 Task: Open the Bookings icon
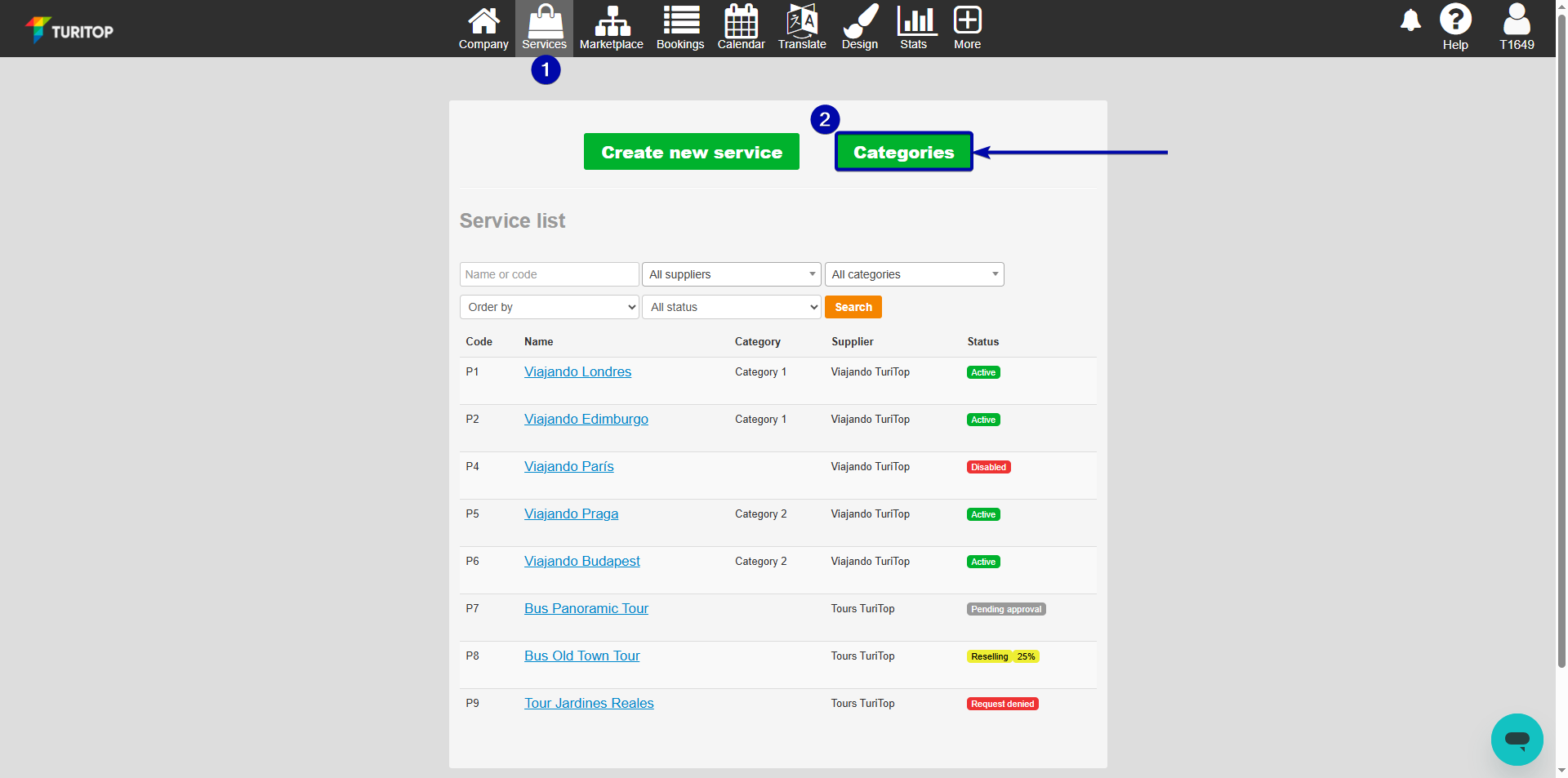680,27
